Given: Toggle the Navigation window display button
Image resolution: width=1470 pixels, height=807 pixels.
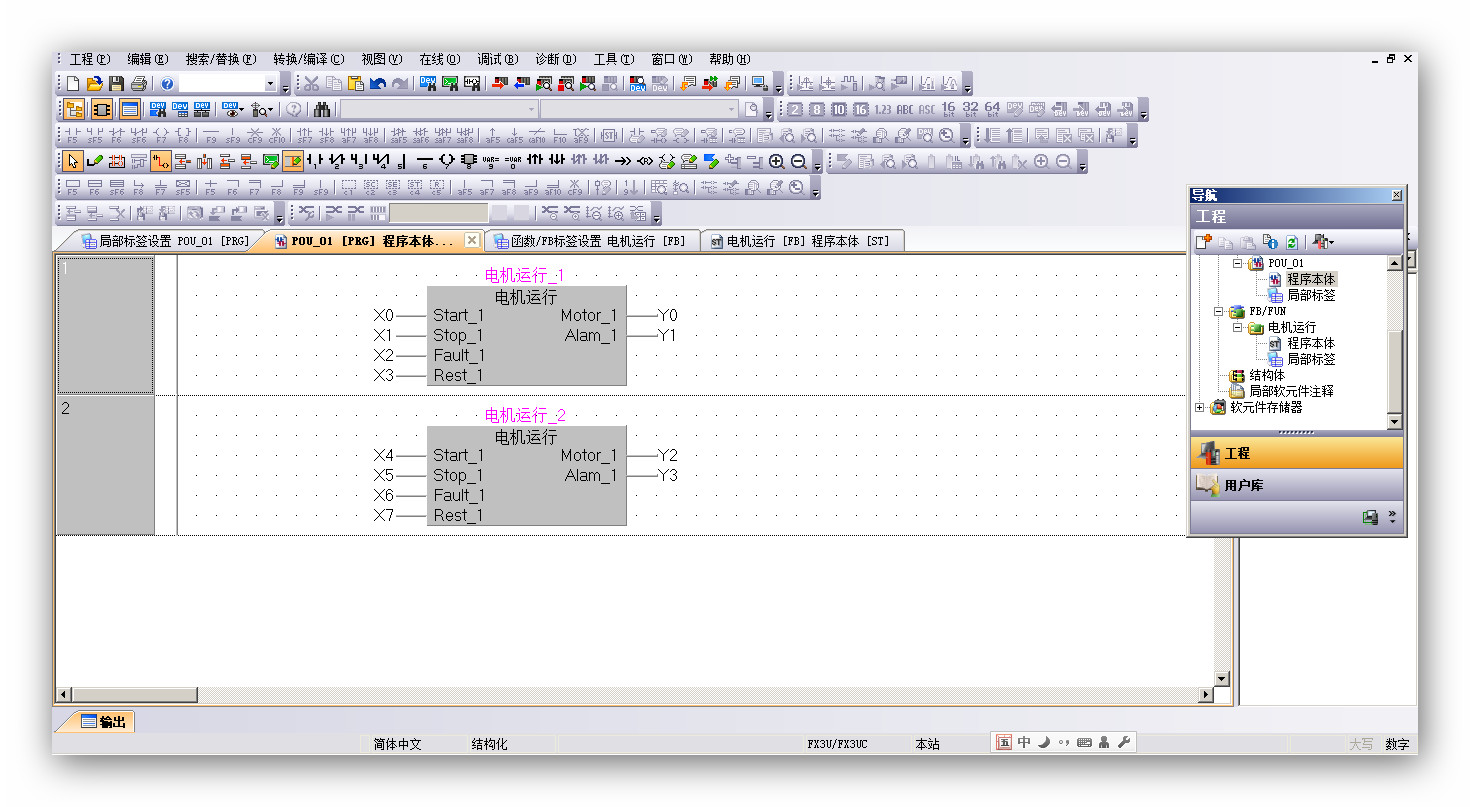Looking at the screenshot, I should [x=73, y=110].
